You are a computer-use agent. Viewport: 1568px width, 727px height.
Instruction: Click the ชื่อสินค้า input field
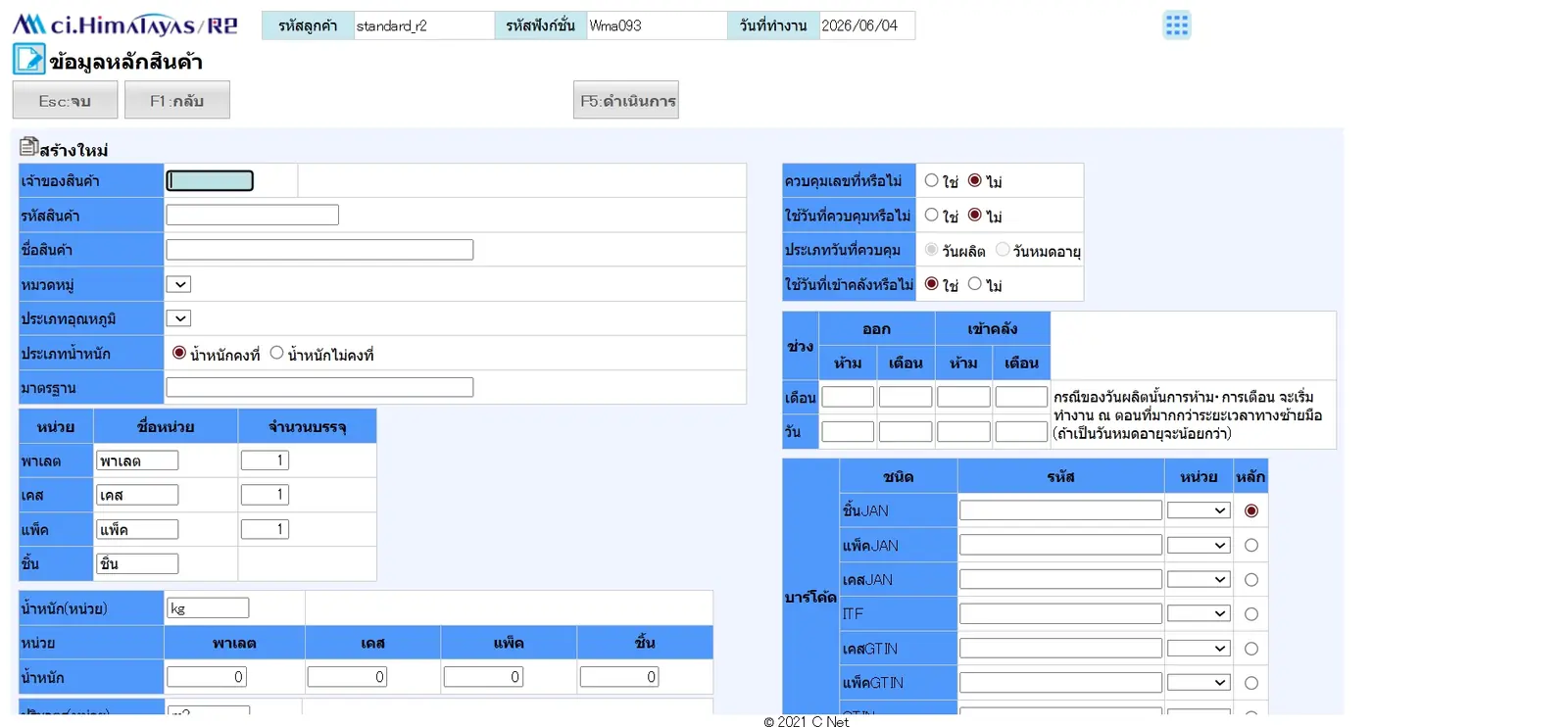pyautogui.click(x=319, y=250)
